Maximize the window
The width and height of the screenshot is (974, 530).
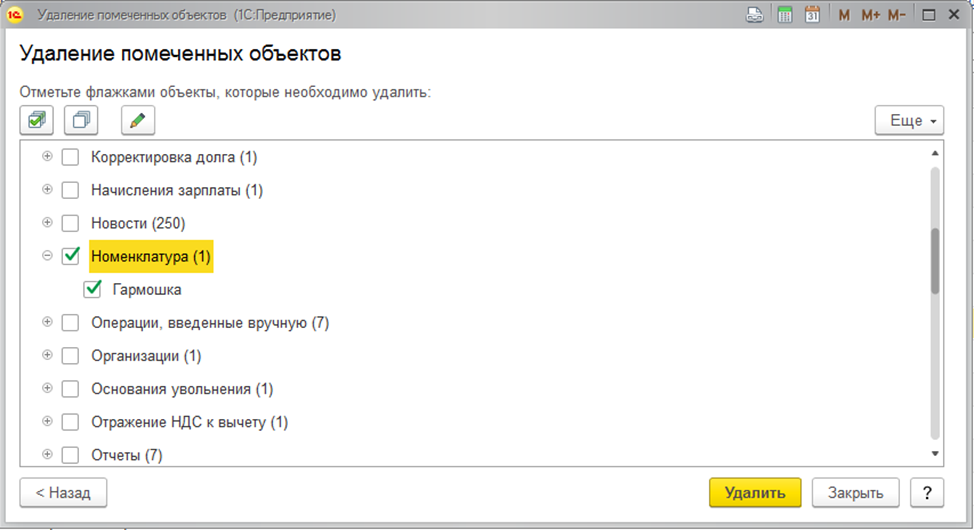click(929, 15)
